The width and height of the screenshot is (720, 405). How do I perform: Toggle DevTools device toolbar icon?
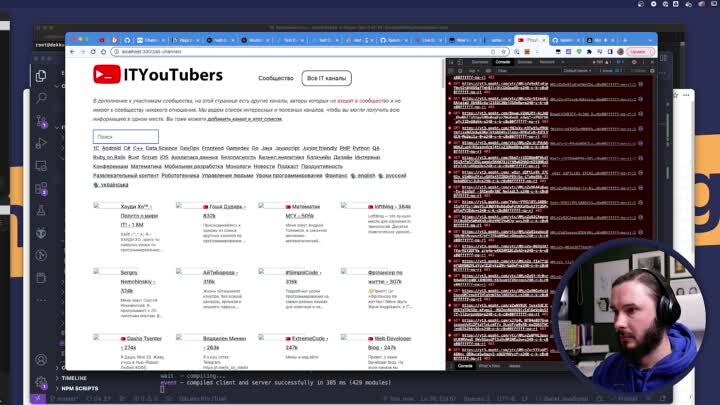click(x=460, y=62)
